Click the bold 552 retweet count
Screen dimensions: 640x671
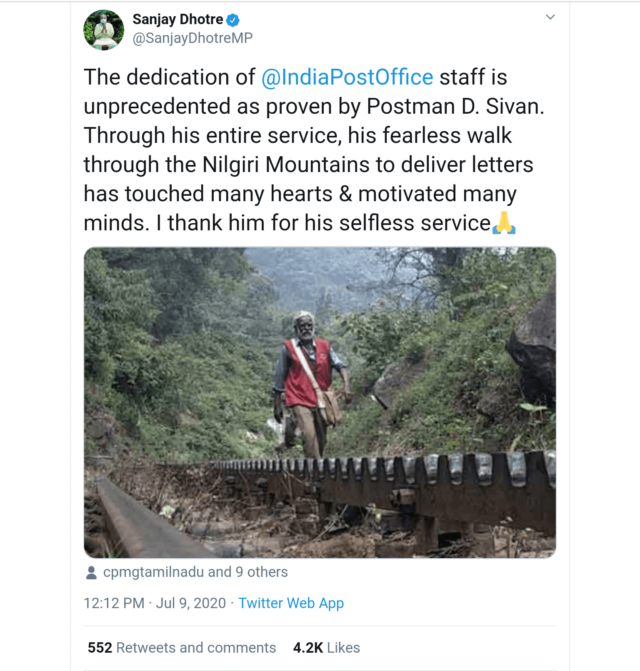(99, 647)
